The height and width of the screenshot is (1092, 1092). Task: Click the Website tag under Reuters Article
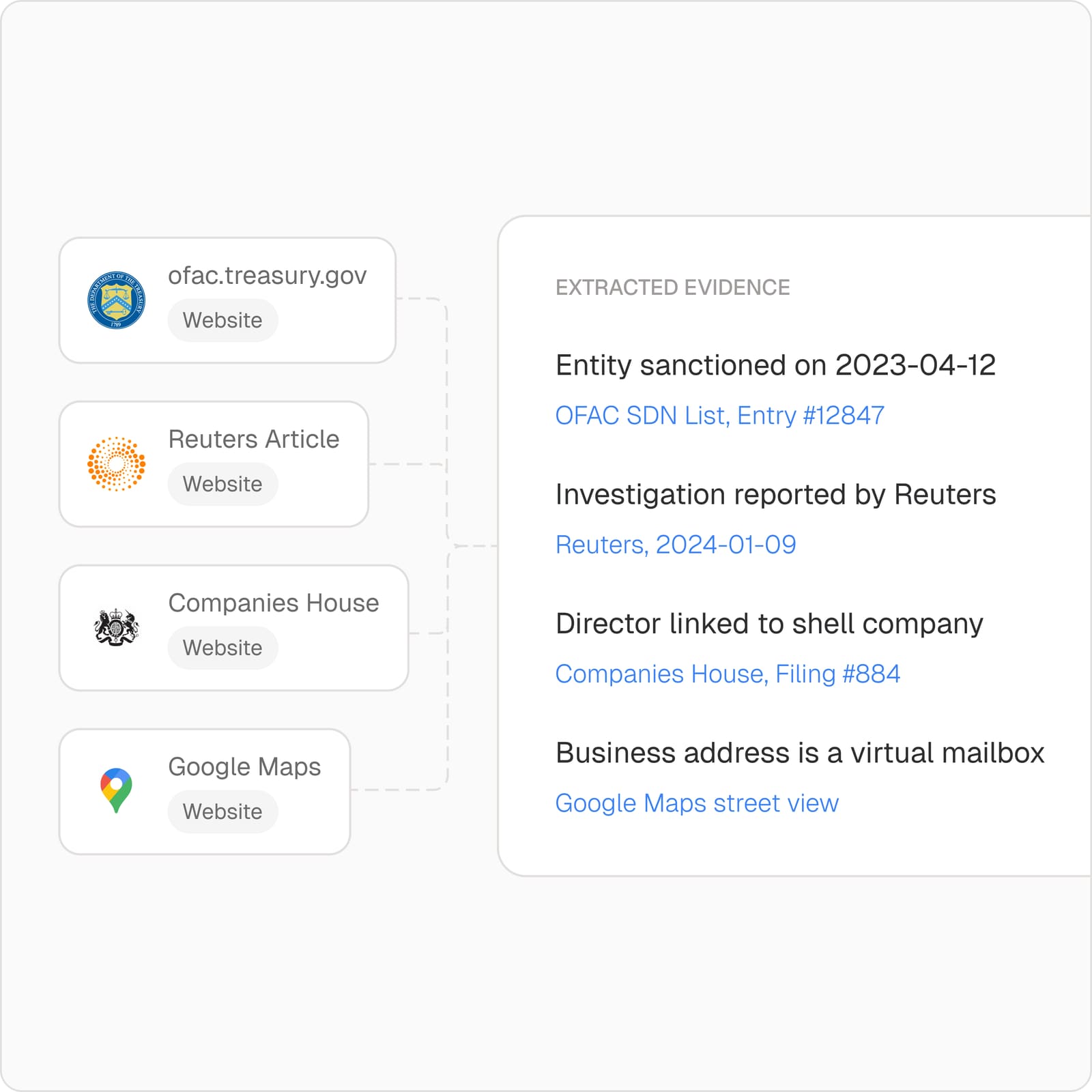pyautogui.click(x=222, y=484)
